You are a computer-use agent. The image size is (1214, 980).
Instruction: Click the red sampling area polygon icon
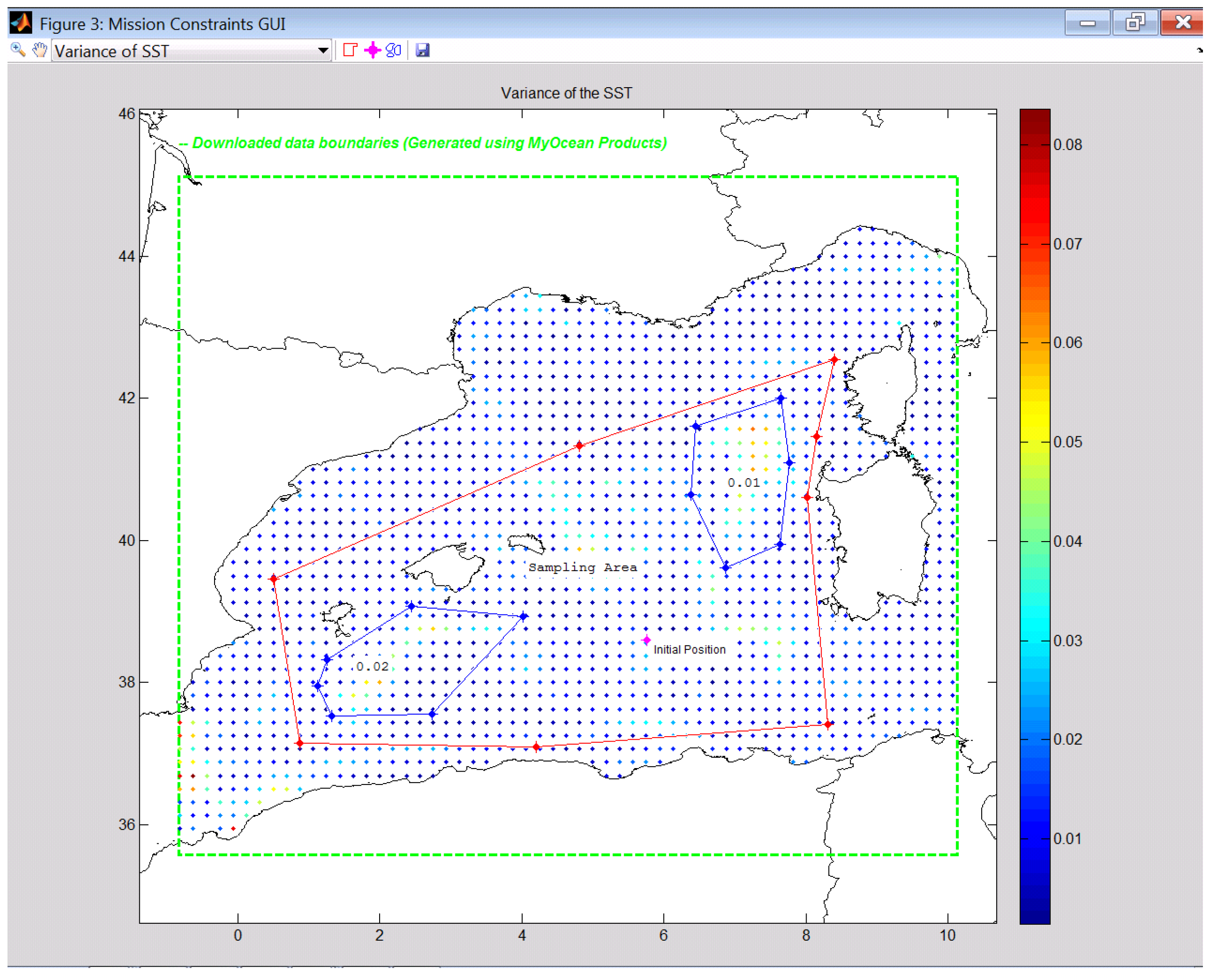(x=350, y=50)
